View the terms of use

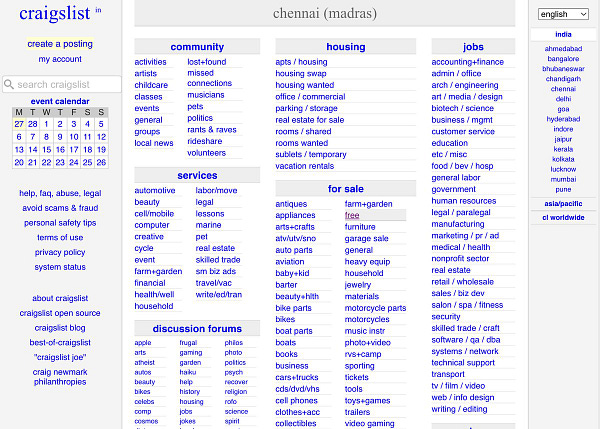60,237
